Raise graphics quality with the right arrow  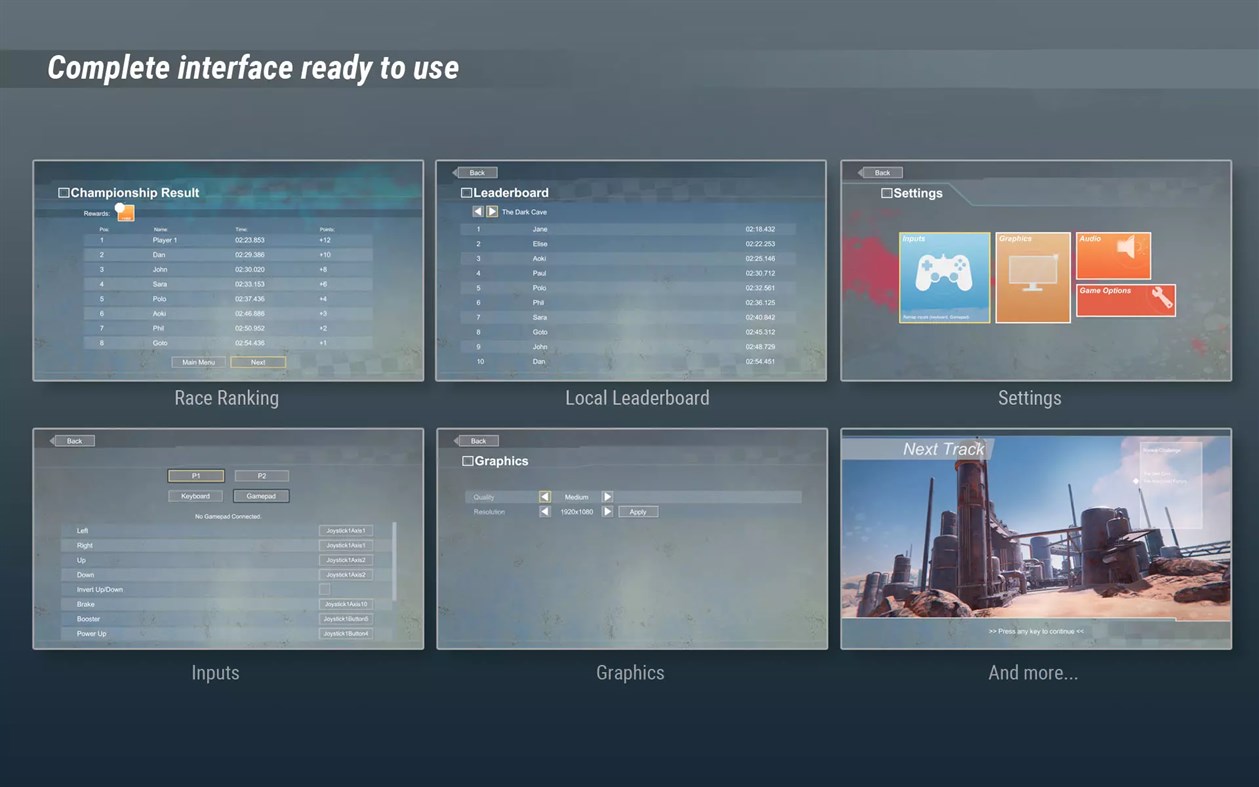(x=607, y=497)
